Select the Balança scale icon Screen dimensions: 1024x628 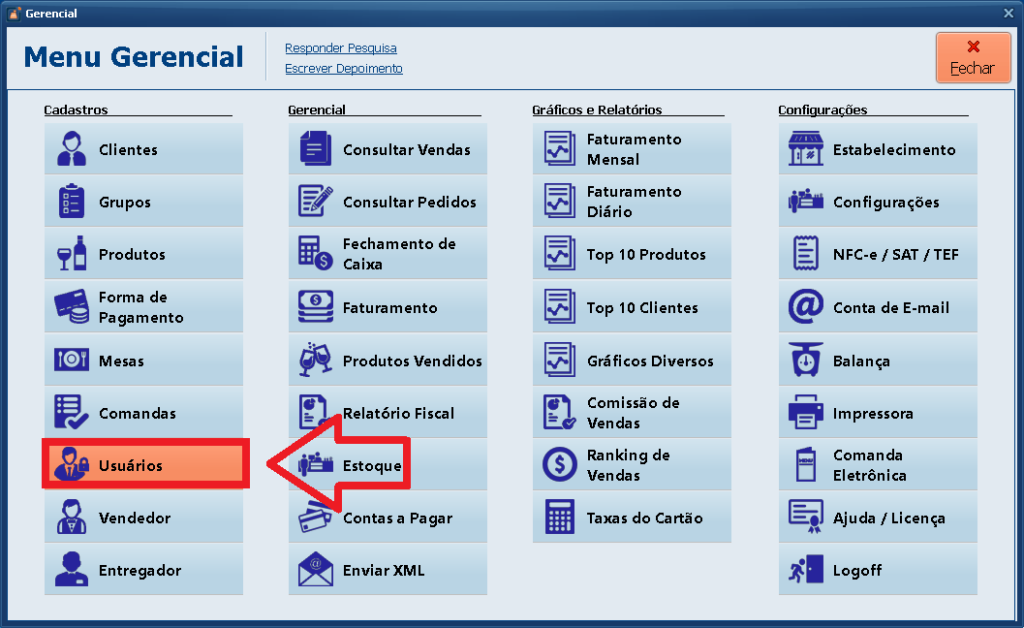[805, 361]
